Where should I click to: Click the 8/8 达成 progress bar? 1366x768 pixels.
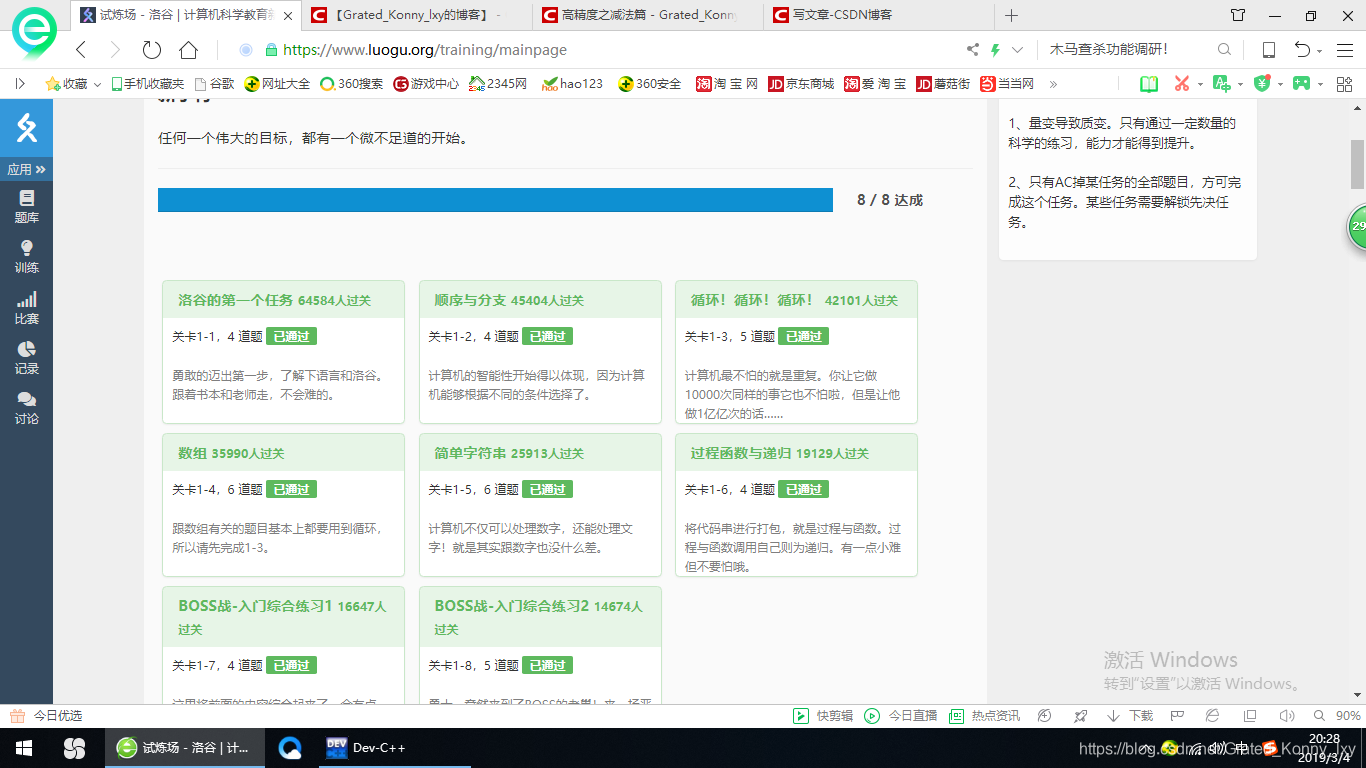(497, 200)
